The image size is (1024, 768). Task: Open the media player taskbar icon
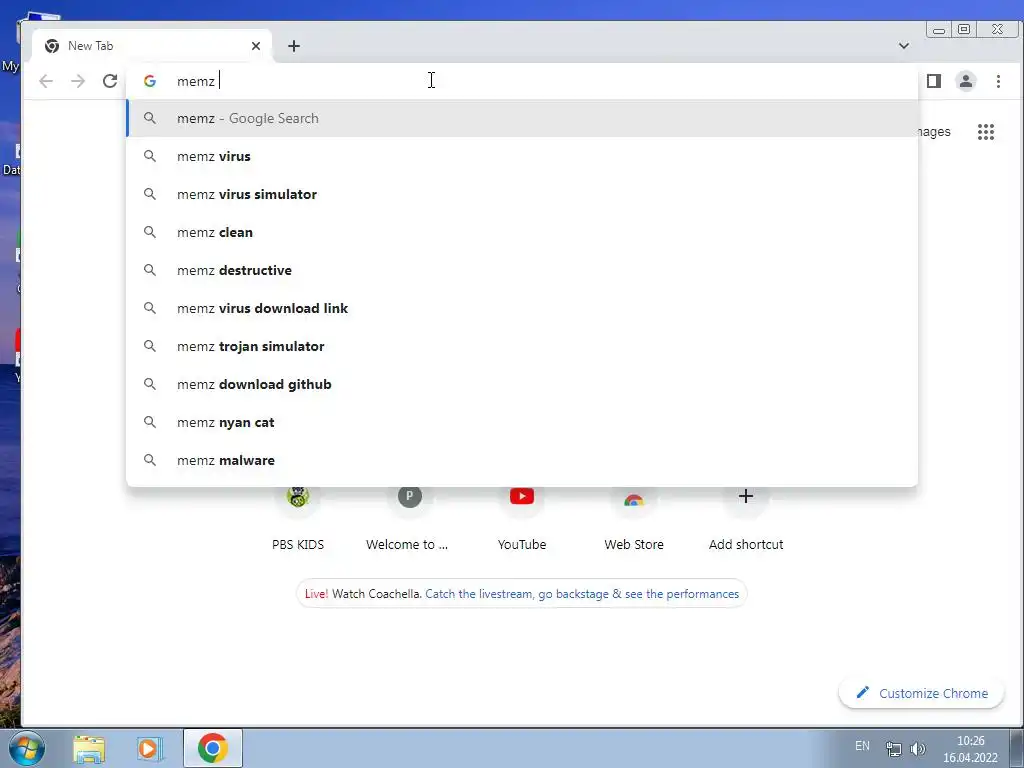150,749
